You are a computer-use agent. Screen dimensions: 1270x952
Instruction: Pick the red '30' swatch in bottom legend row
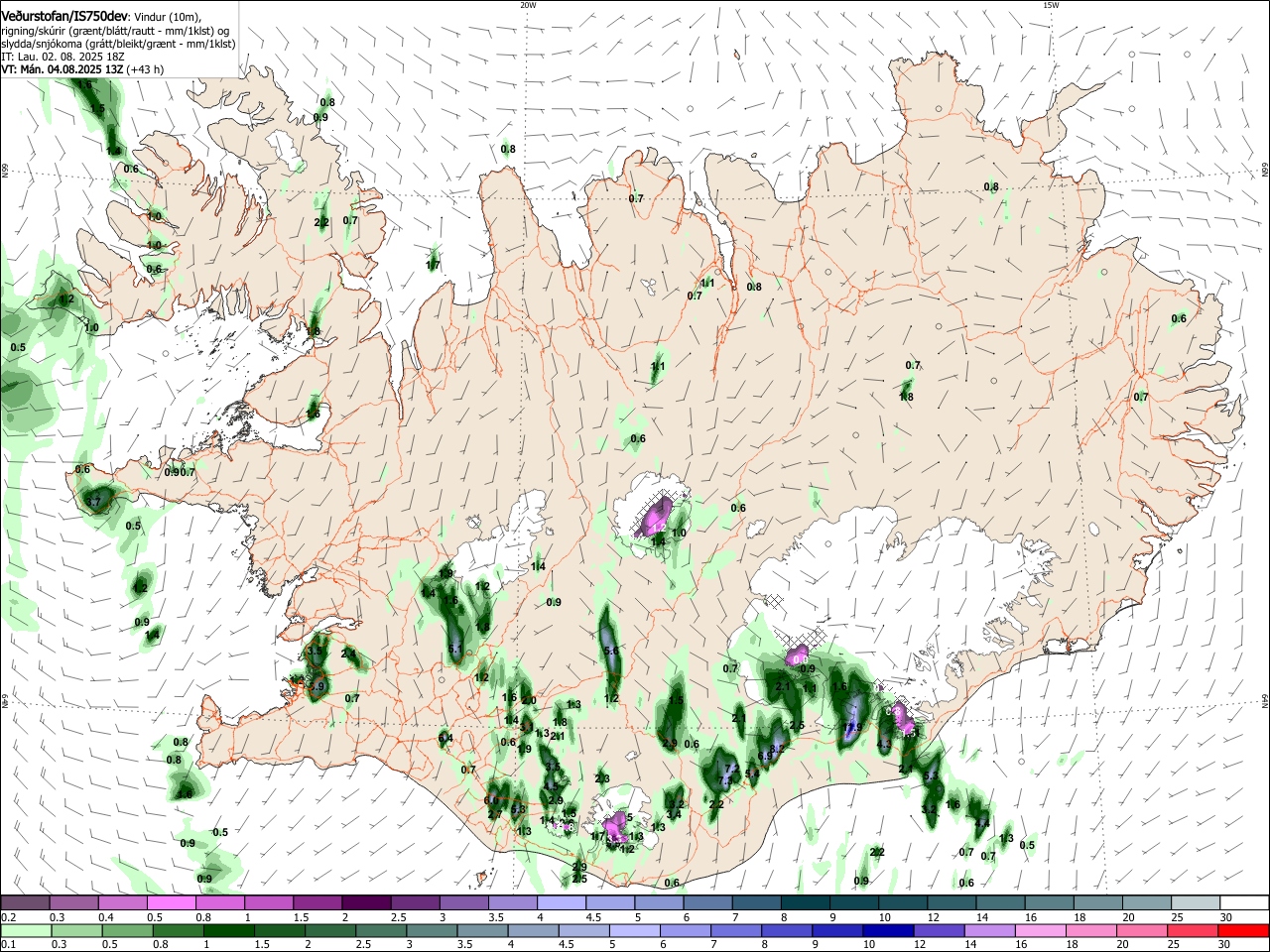pyautogui.click(x=1245, y=930)
